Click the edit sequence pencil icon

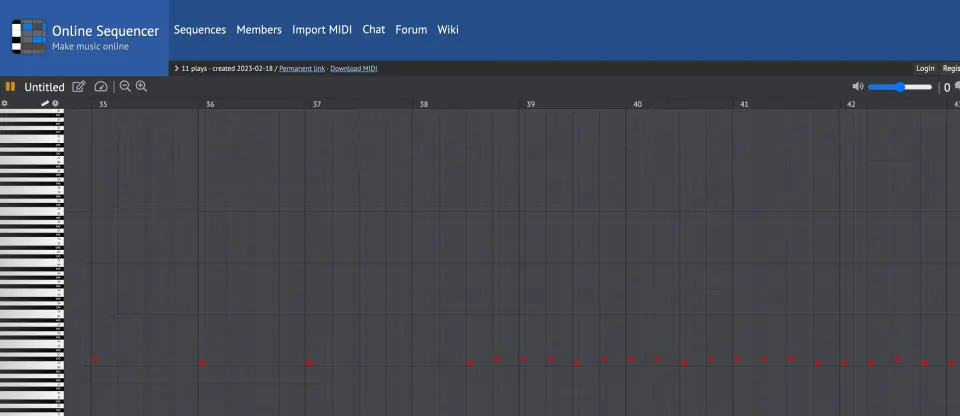pyautogui.click(x=79, y=86)
